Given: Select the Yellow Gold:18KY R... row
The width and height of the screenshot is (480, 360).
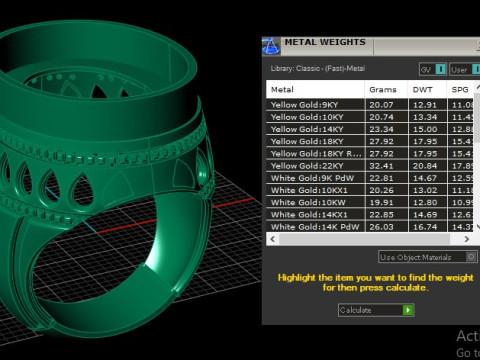Looking at the screenshot, I should tap(370, 154).
